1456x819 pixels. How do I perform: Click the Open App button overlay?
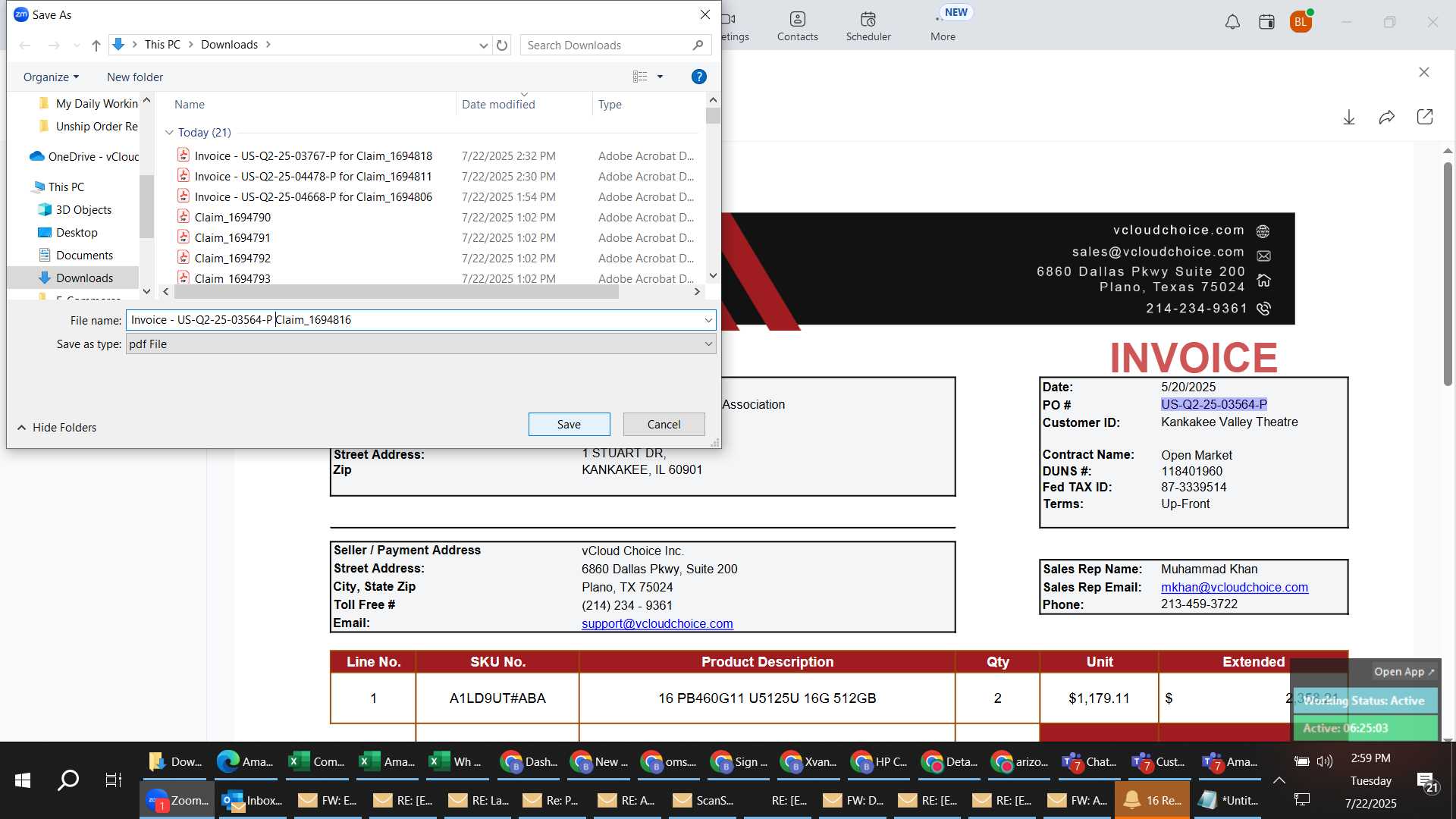[1404, 672]
